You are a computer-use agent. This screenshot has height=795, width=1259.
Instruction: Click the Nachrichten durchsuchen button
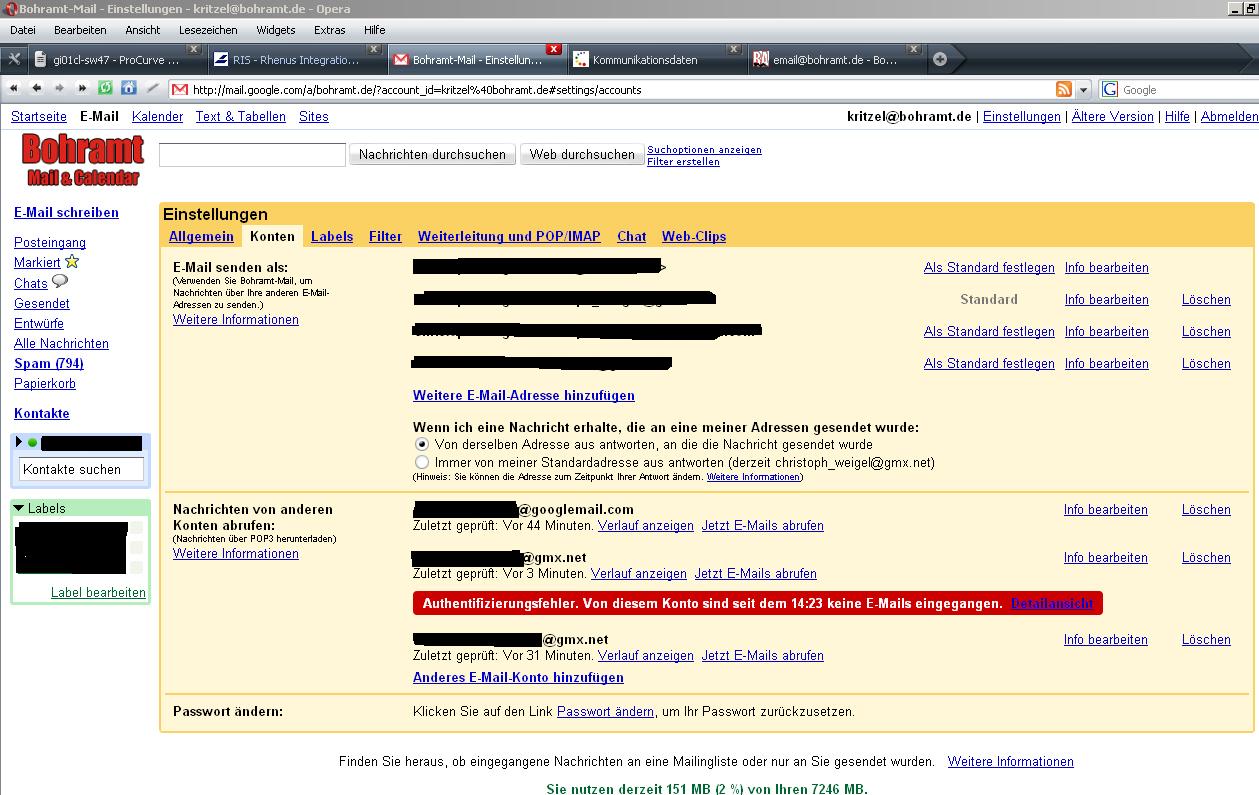tap(432, 154)
